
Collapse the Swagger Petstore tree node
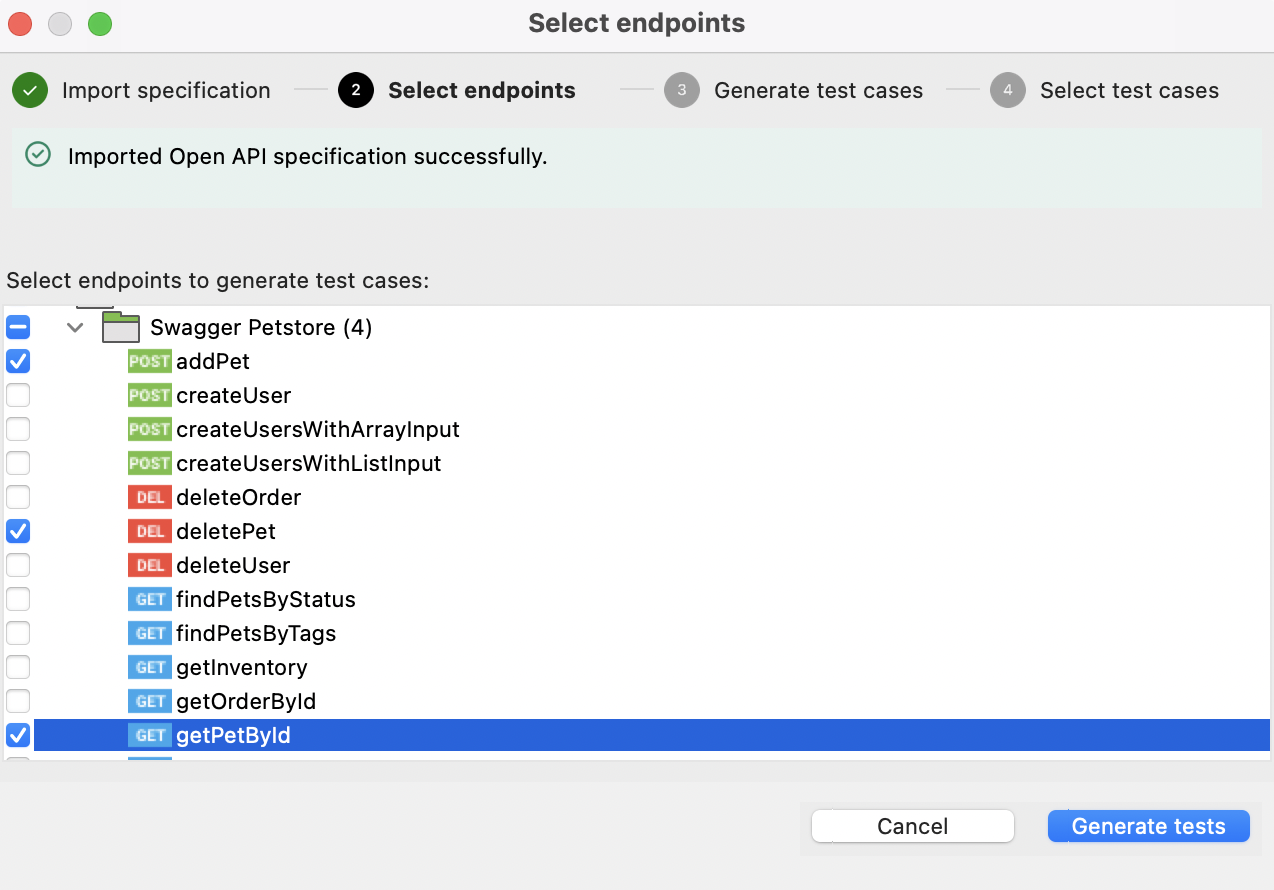coord(74,327)
